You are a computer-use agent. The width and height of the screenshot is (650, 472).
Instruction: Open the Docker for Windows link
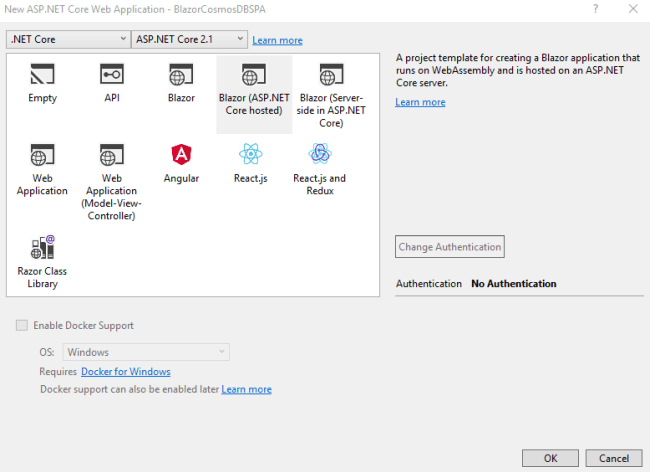126,372
